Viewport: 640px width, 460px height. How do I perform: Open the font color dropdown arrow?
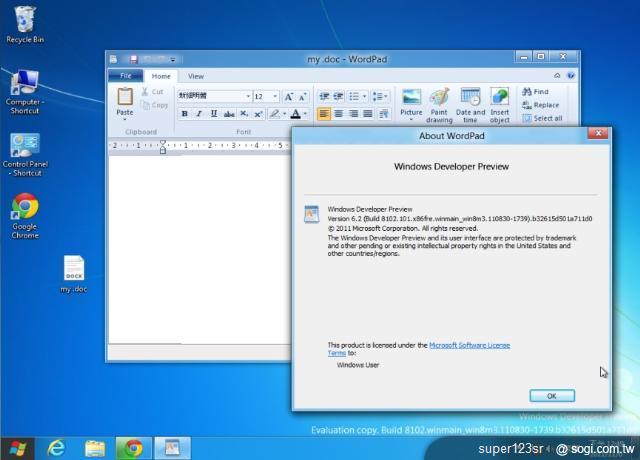pyautogui.click(x=305, y=114)
